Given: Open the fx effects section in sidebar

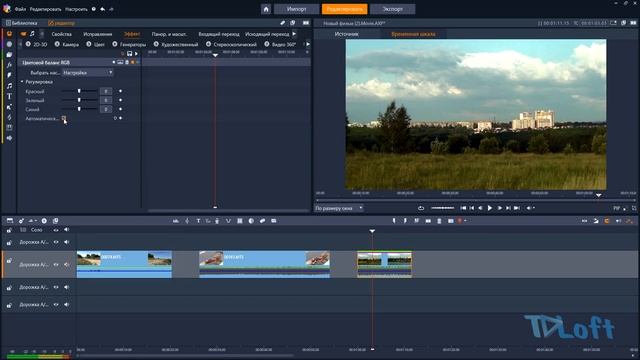Looking at the screenshot, I should (x=9, y=65).
